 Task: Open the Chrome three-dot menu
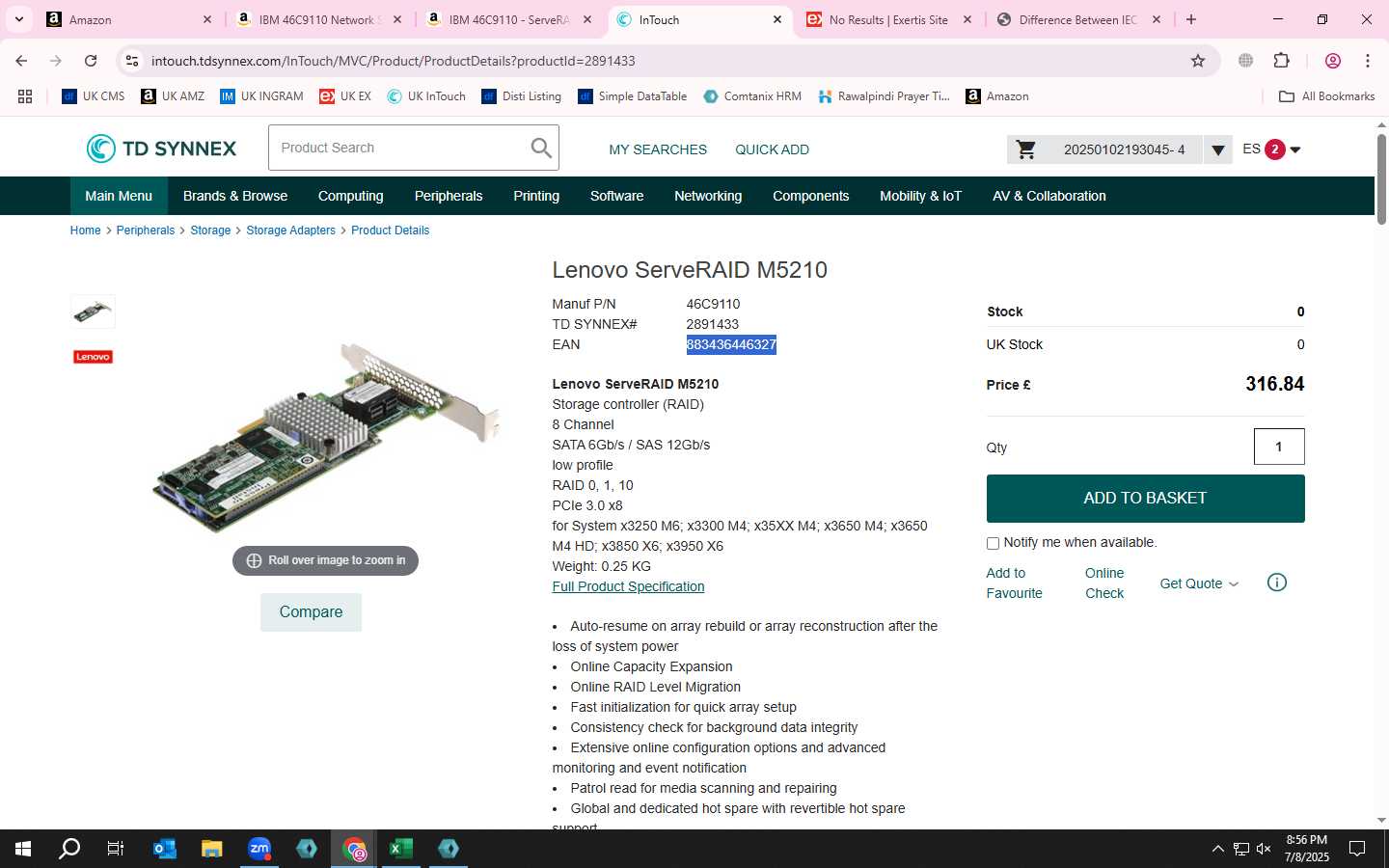click(1368, 61)
